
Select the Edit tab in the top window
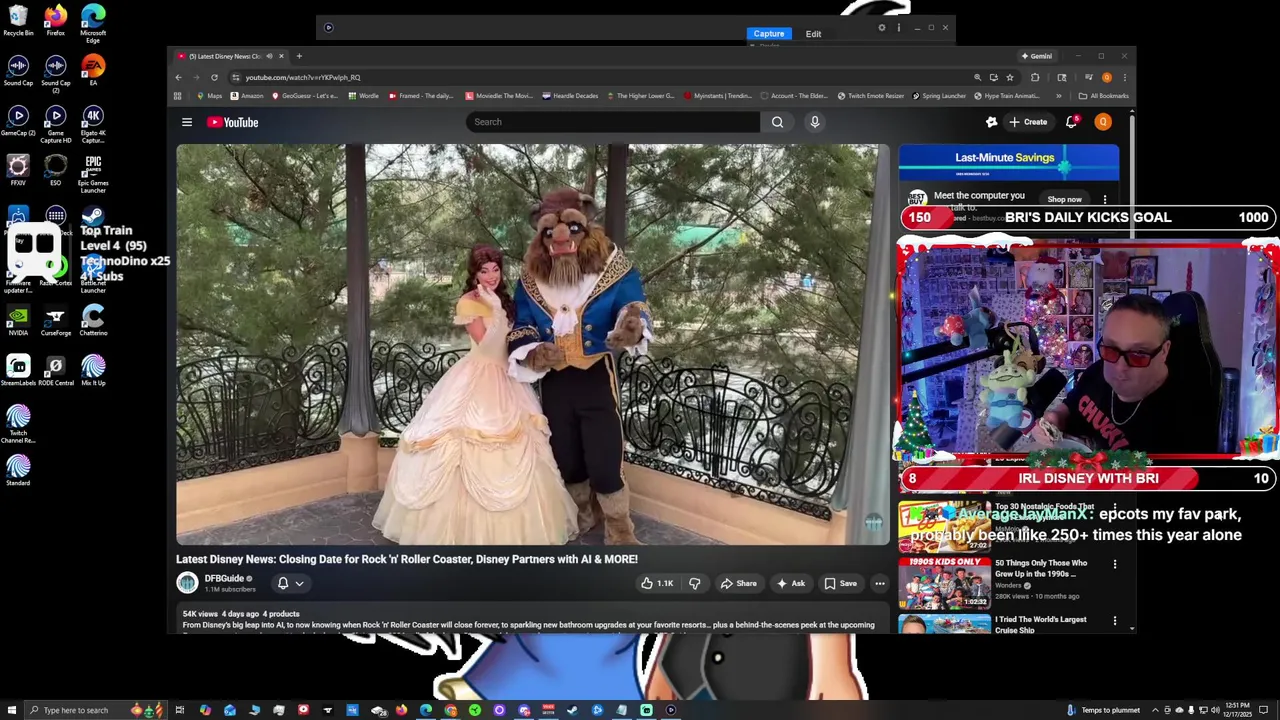813,34
